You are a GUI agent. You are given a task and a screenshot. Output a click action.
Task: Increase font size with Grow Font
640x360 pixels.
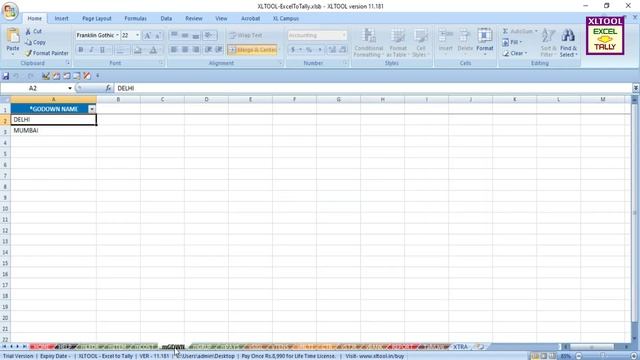[147, 36]
